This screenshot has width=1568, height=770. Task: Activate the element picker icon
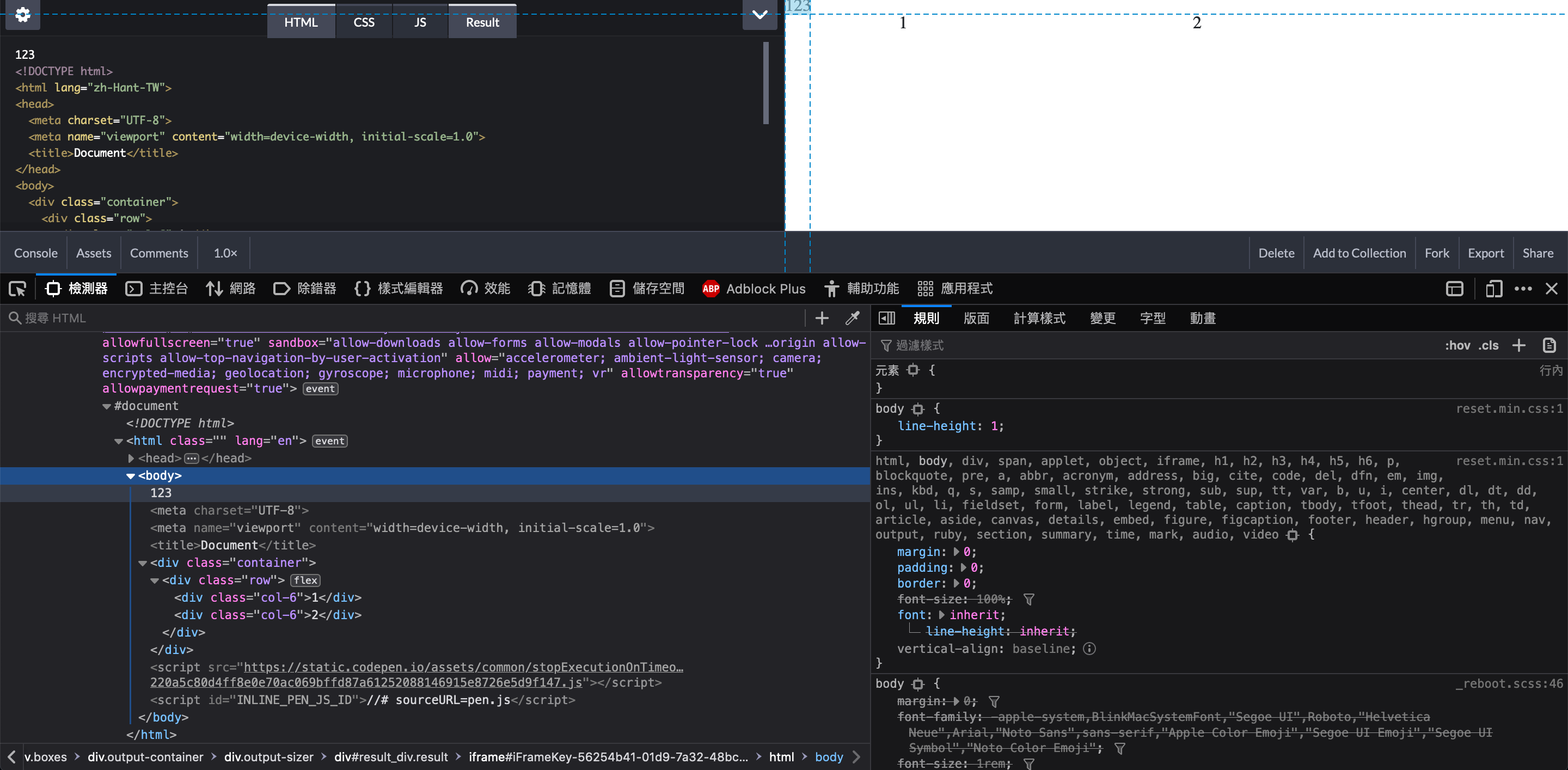[x=17, y=289]
